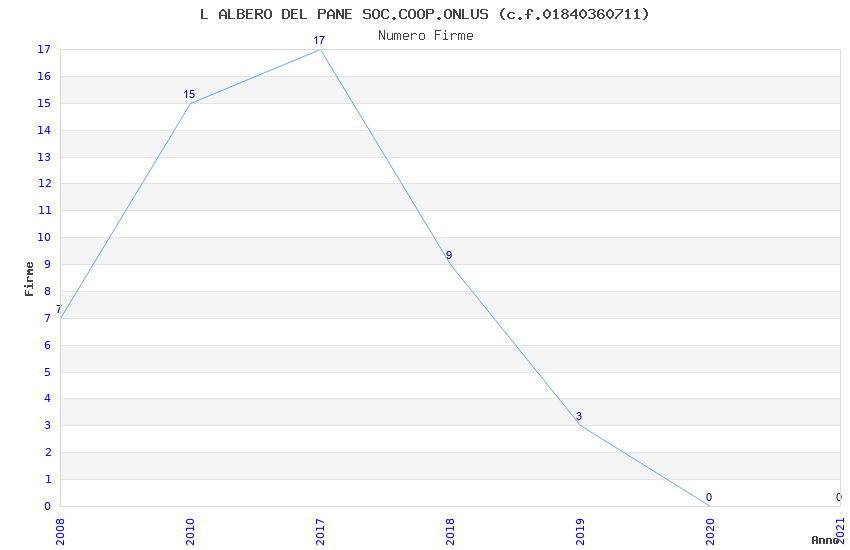Select the 2020 data point labeled 0

point(710,505)
